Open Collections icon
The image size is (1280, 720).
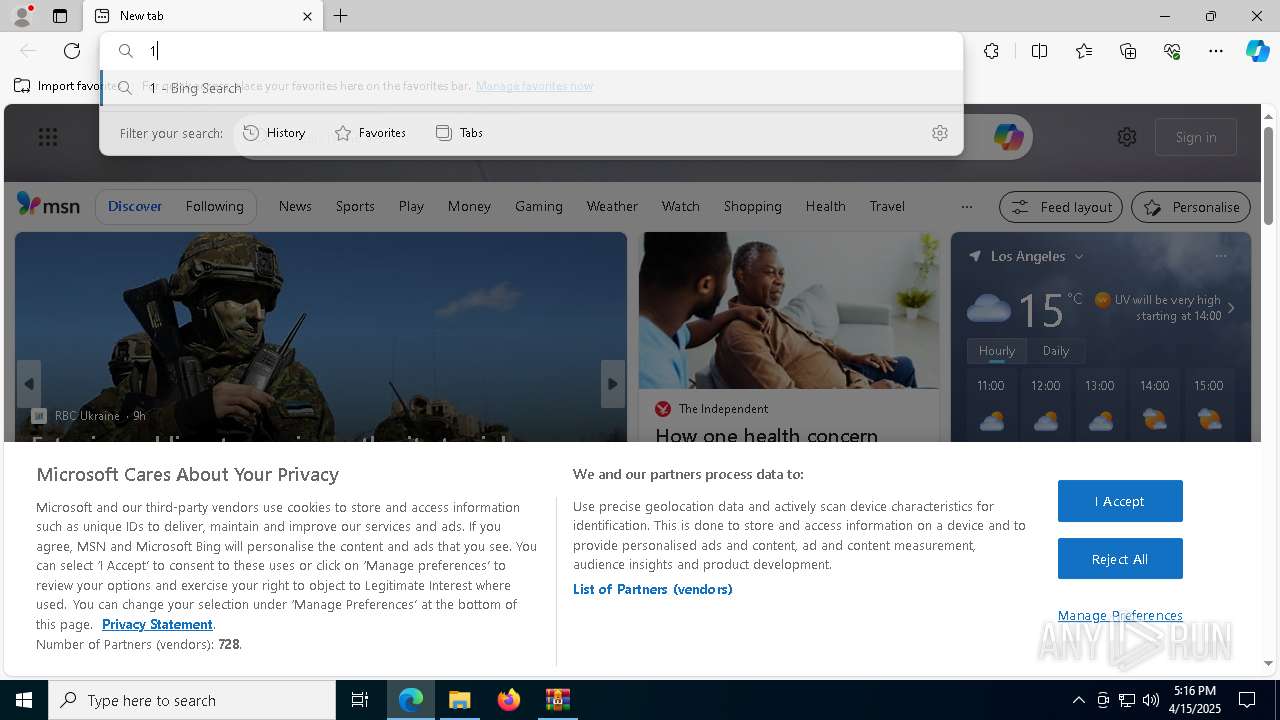1128,51
